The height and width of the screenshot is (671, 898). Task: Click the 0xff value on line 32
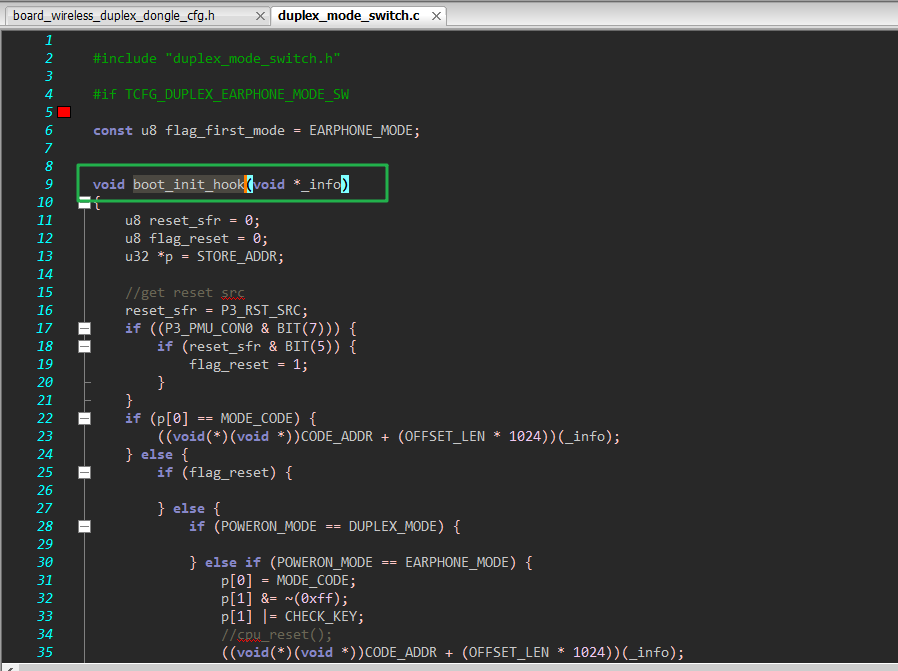pyautogui.click(x=317, y=598)
